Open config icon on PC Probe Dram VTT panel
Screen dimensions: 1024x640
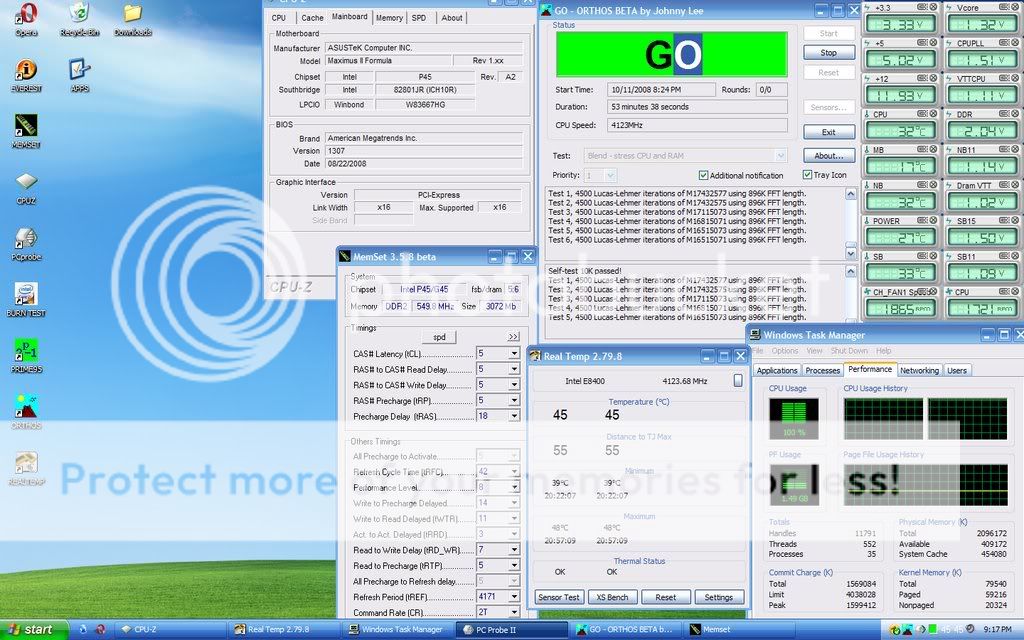click(1006, 185)
